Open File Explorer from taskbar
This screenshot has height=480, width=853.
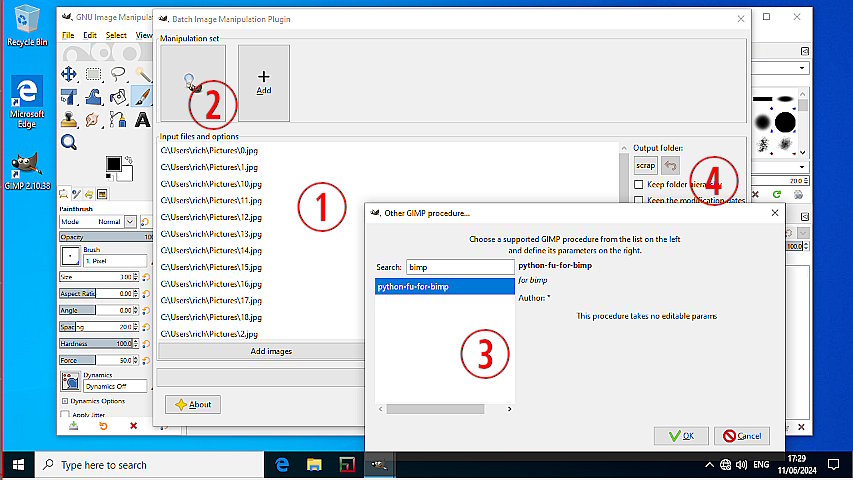pyautogui.click(x=314, y=465)
